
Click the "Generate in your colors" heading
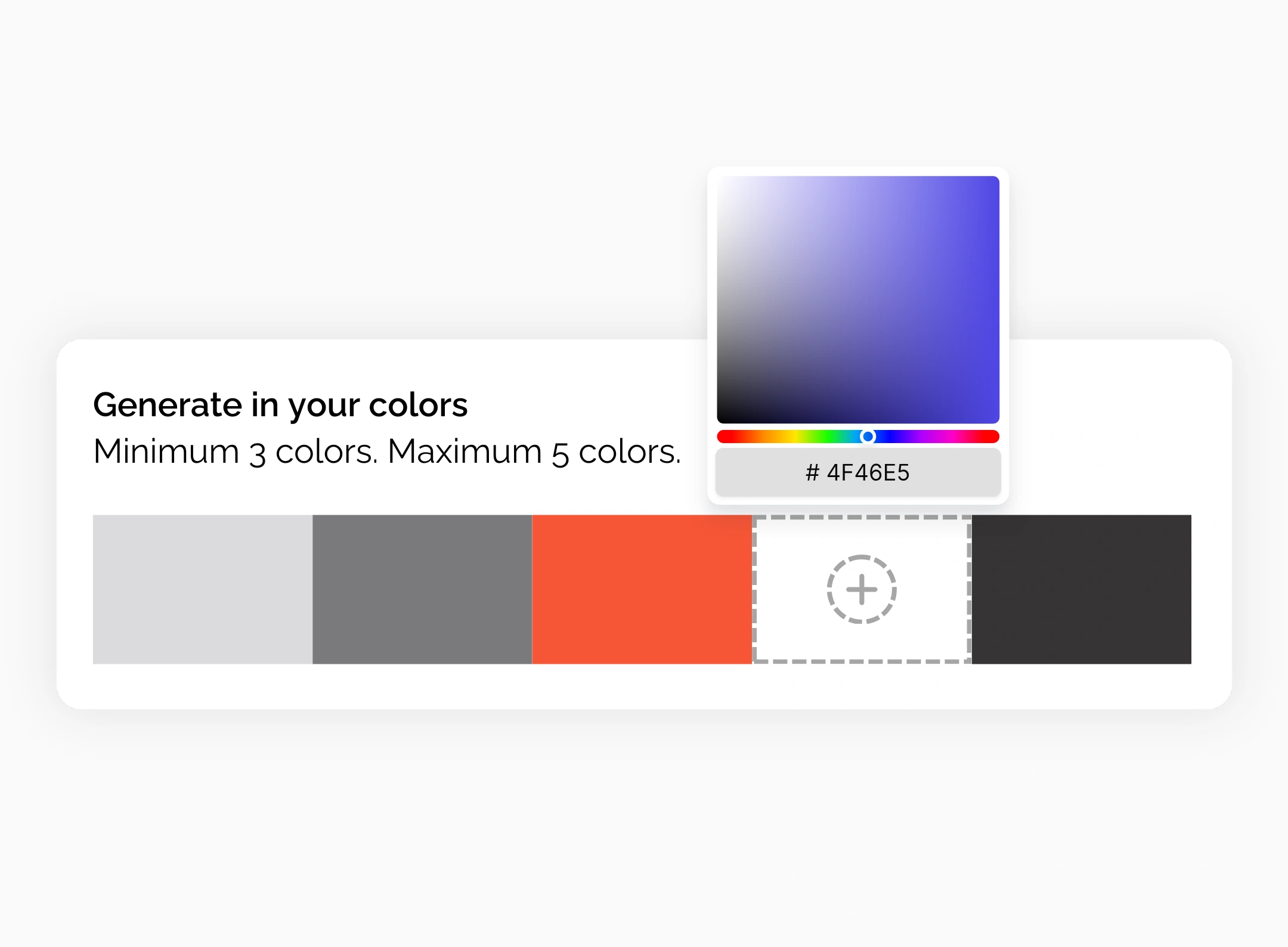[x=280, y=405]
